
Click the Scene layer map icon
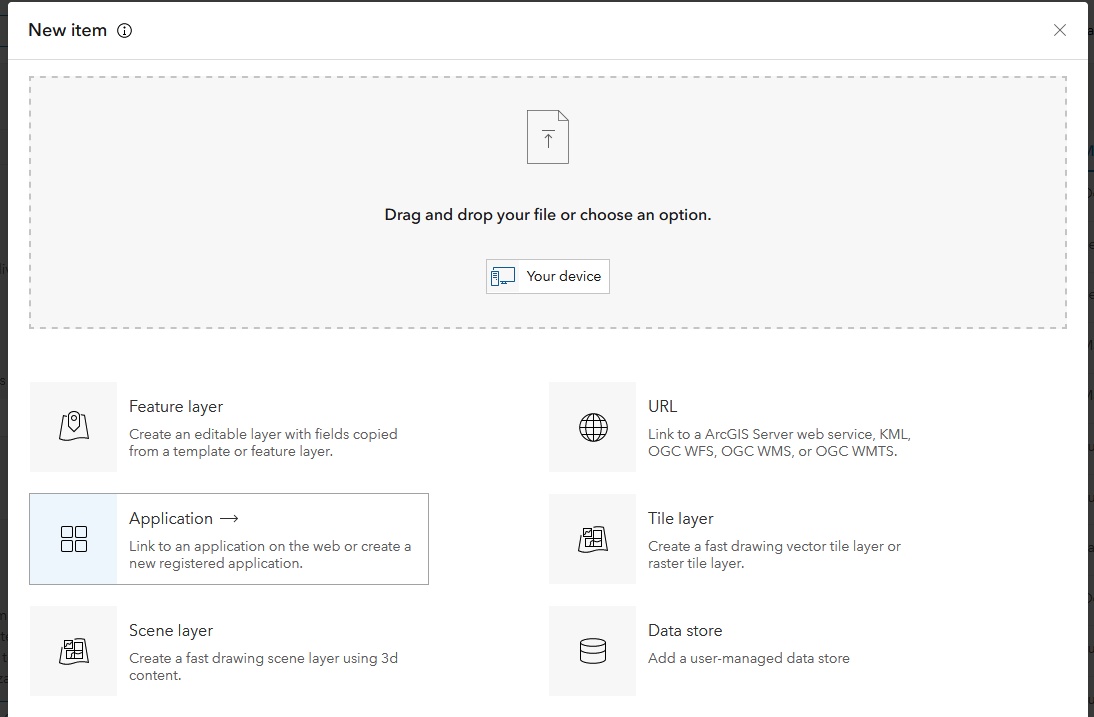(x=73, y=650)
